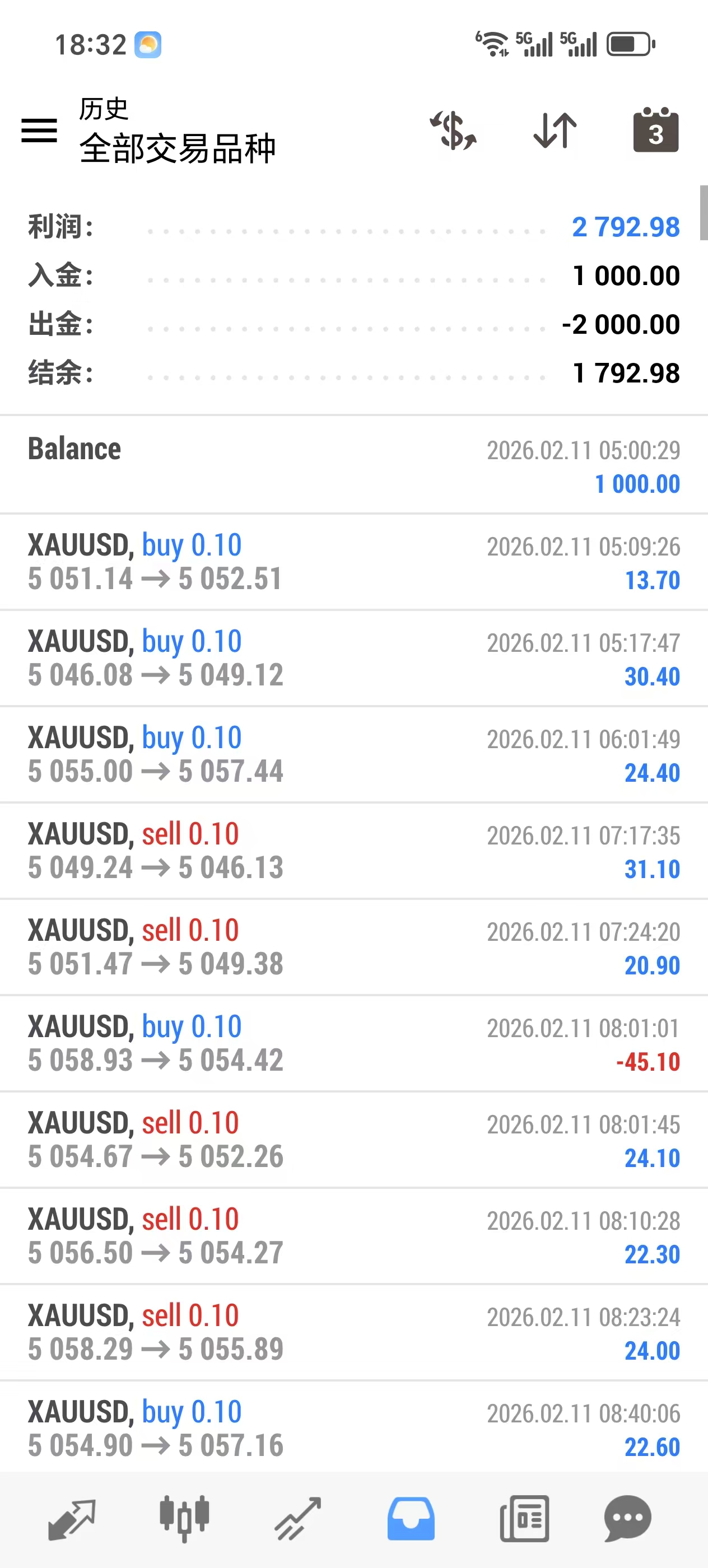Open the candlestick Chart tab

click(x=184, y=1518)
